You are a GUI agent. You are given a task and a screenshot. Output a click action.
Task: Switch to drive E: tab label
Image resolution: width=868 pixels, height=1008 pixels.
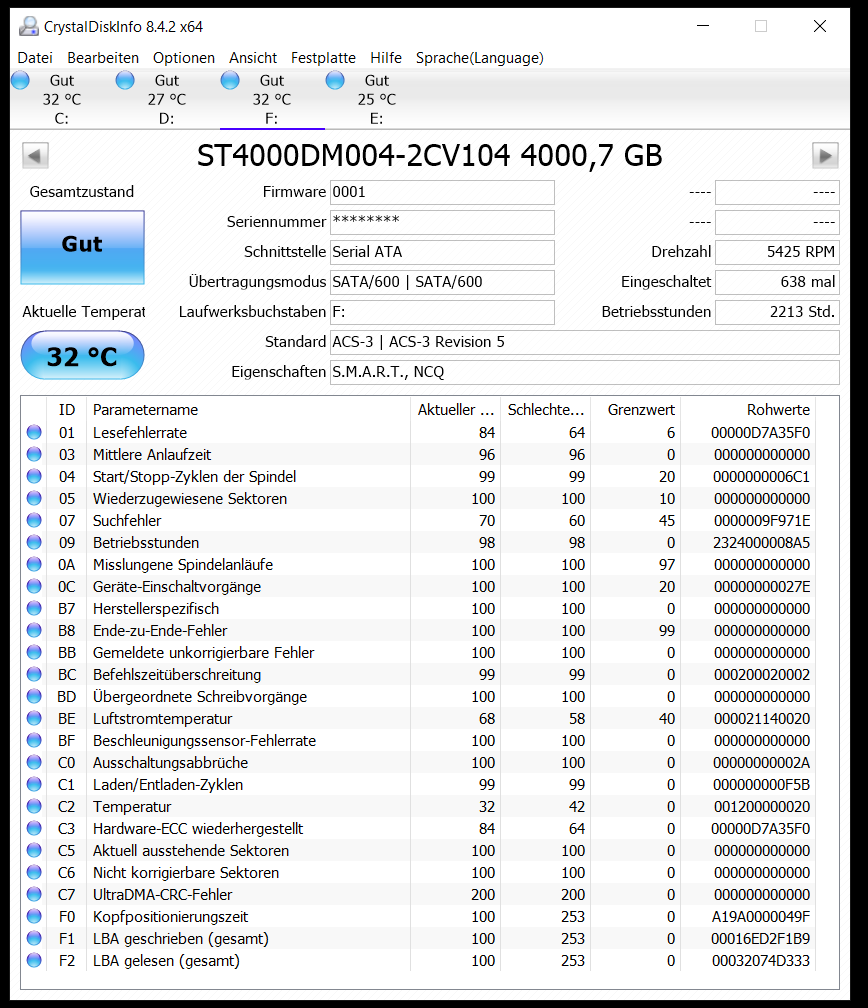tap(376, 118)
